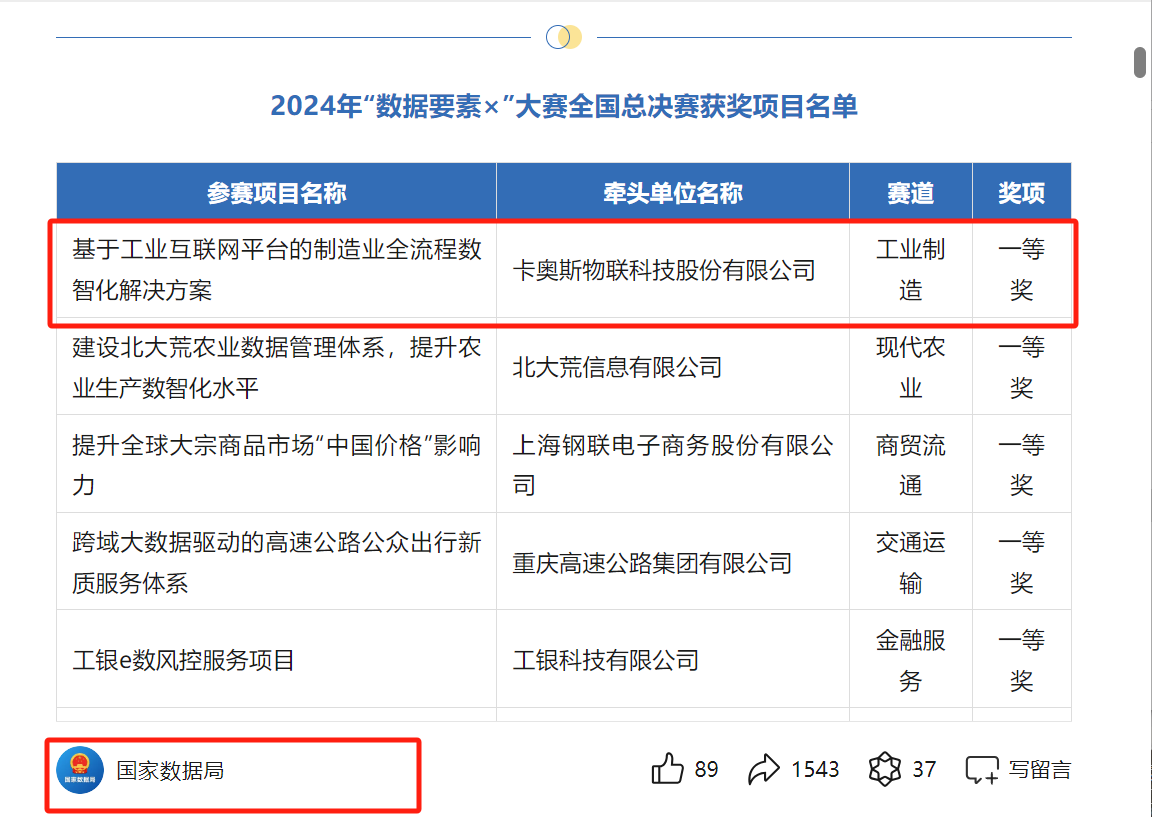Viewport: 1152px width, 817px height.
Task: Click the share count 1543
Action: click(815, 770)
